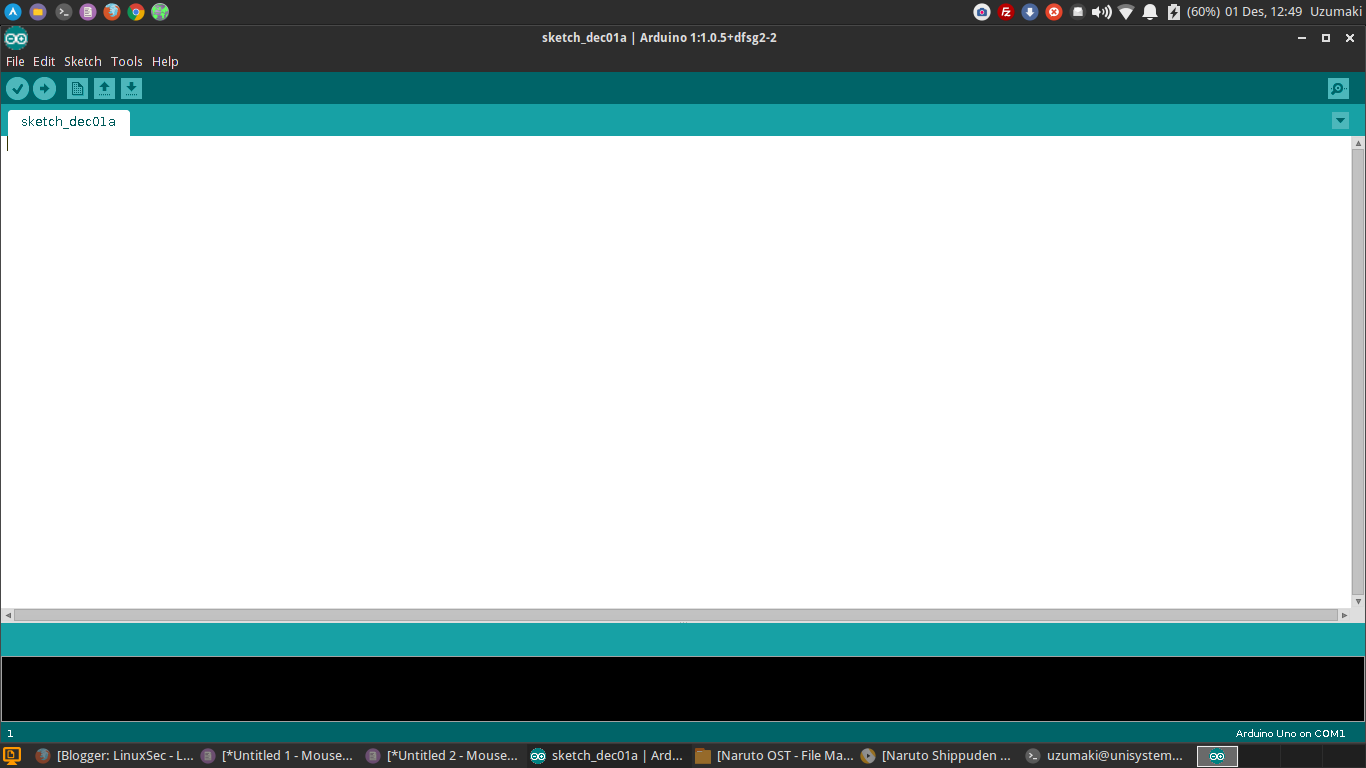Select the sketch_dec01a editor tab
Viewport: 1366px width, 768px height.
67,122
